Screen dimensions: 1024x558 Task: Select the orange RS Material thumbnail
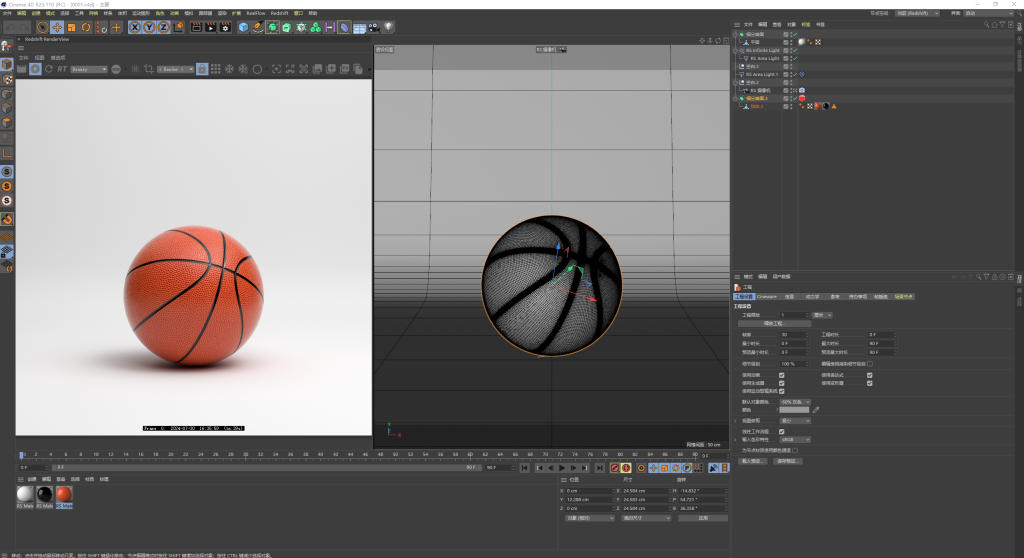pos(63,494)
